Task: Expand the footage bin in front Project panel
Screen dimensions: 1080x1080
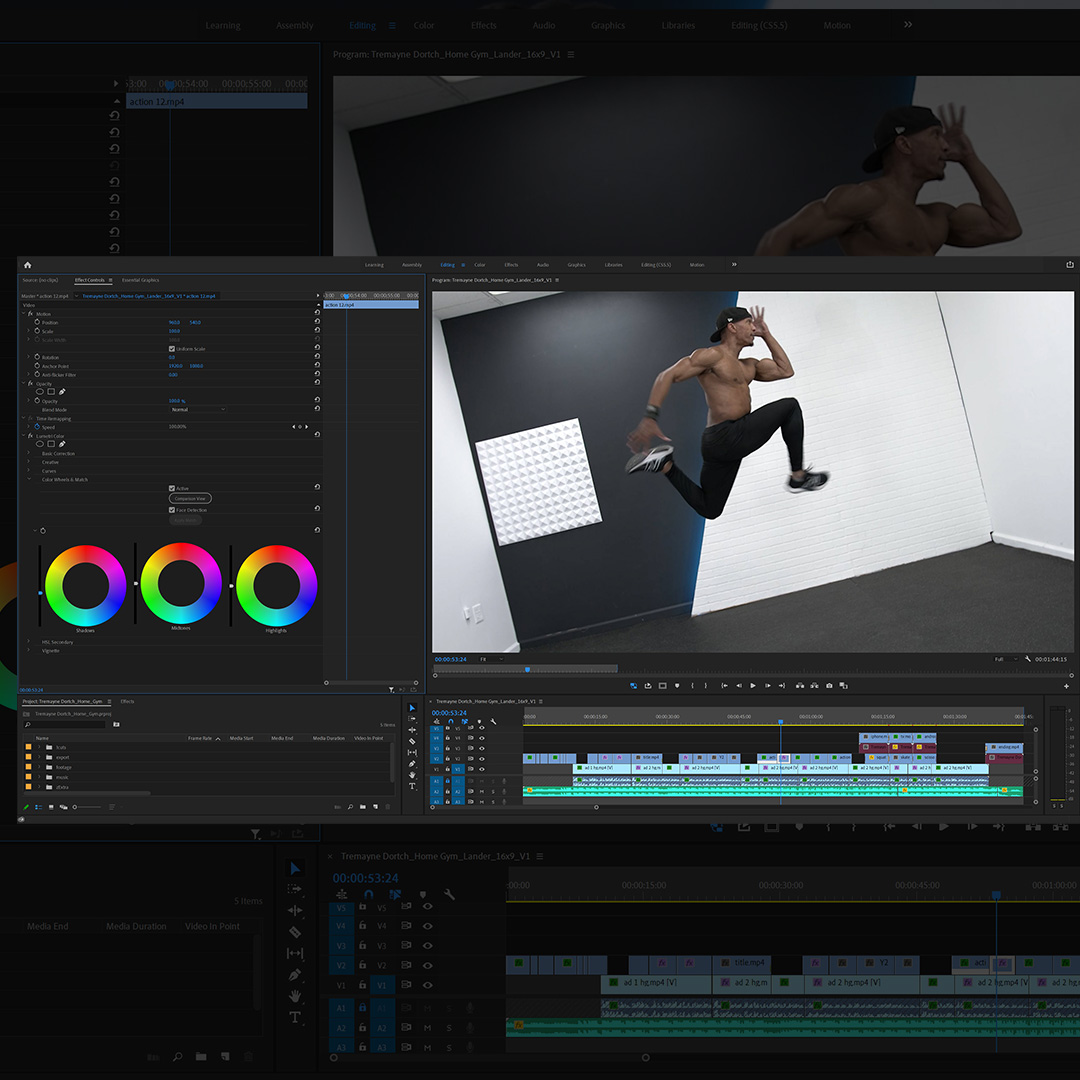Action: [x=39, y=767]
